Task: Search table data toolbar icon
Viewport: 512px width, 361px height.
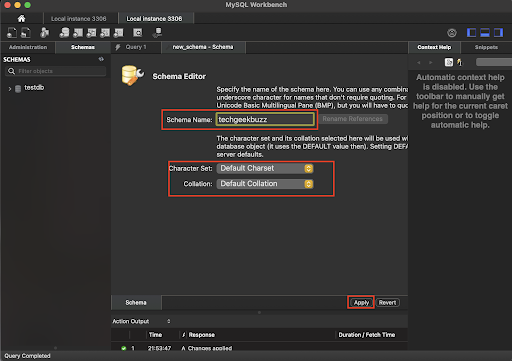Action: click(137, 33)
